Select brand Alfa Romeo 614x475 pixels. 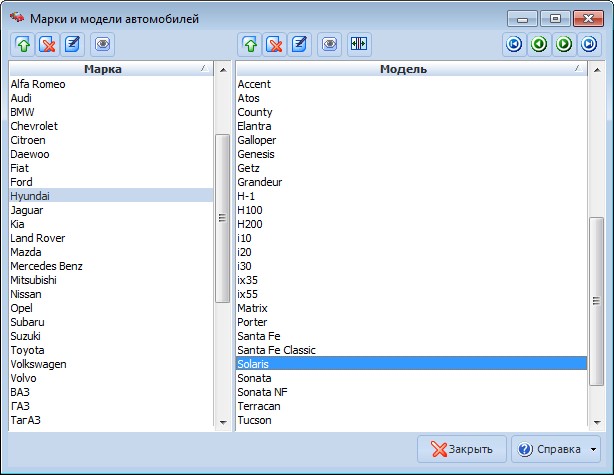click(x=111, y=84)
